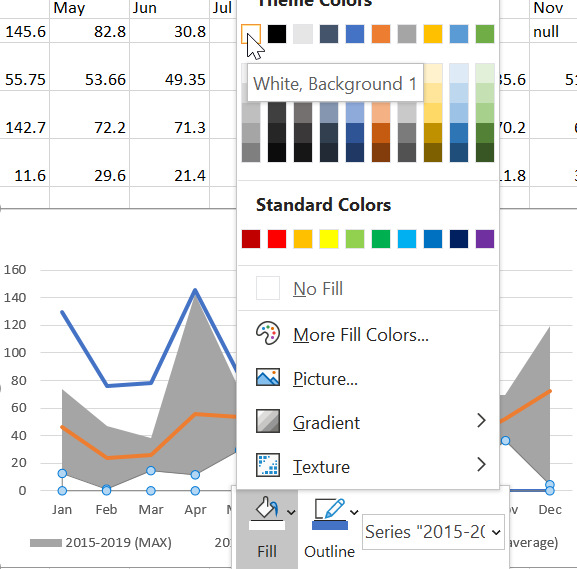Click the Picture fill icon
Screen dimensions: 577x569
(268, 377)
